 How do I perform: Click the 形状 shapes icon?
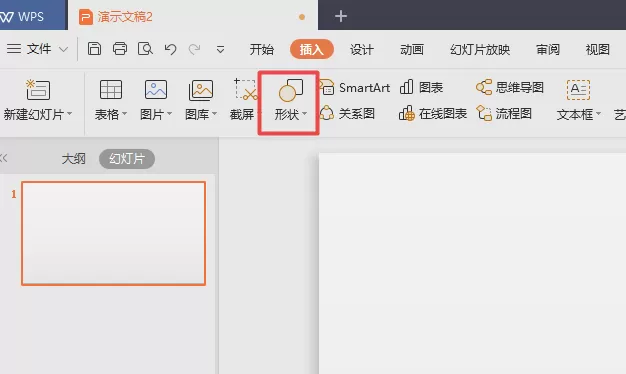click(291, 90)
